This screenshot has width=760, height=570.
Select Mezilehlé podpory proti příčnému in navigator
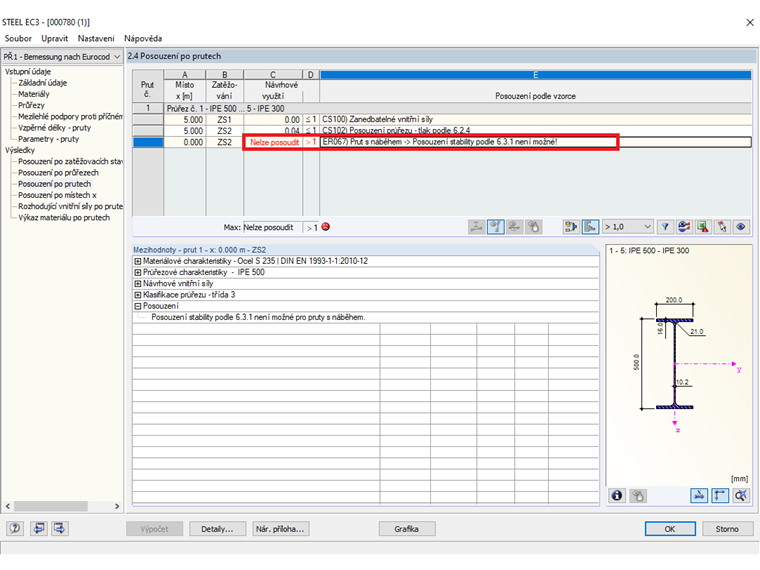click(70, 116)
